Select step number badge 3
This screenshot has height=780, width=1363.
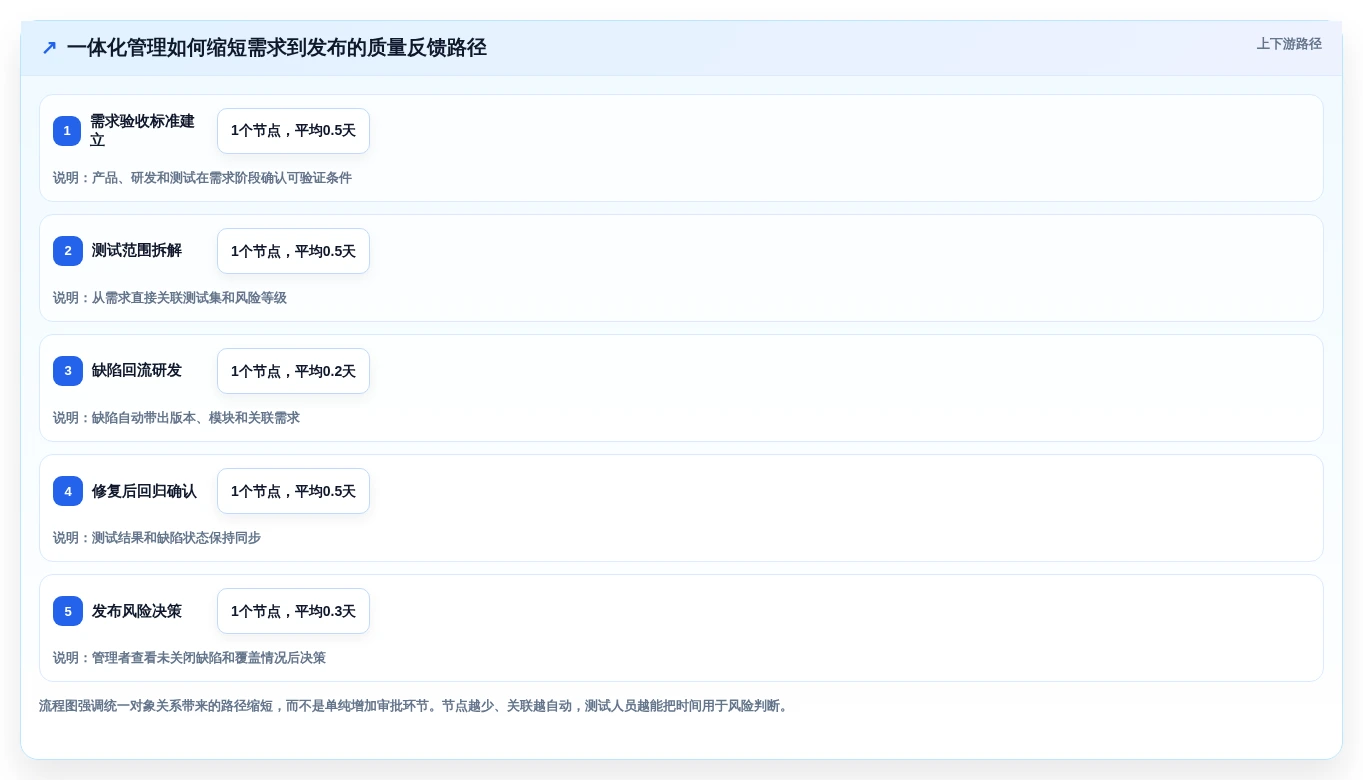pyautogui.click(x=68, y=371)
